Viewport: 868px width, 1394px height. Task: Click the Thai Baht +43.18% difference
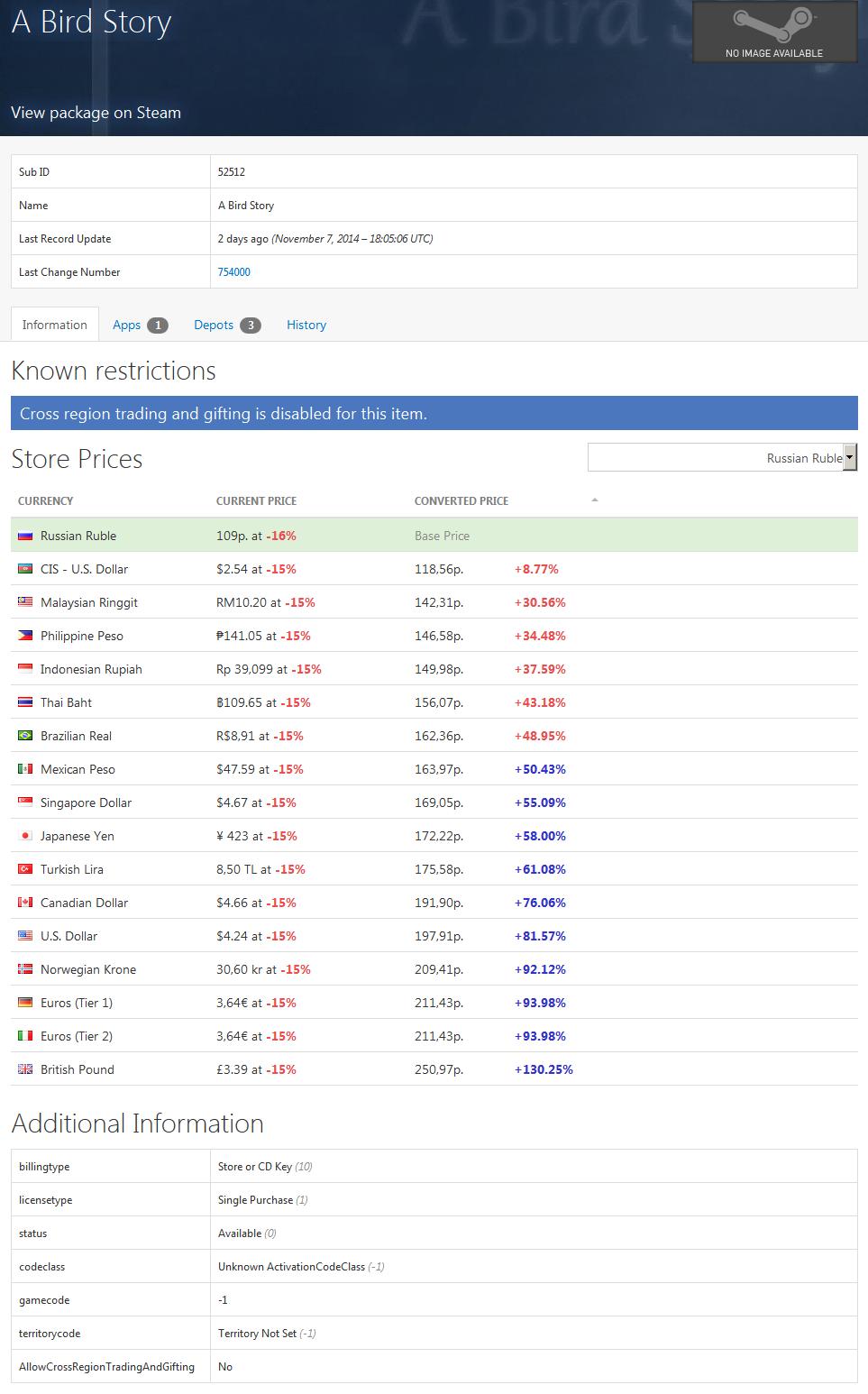[540, 702]
